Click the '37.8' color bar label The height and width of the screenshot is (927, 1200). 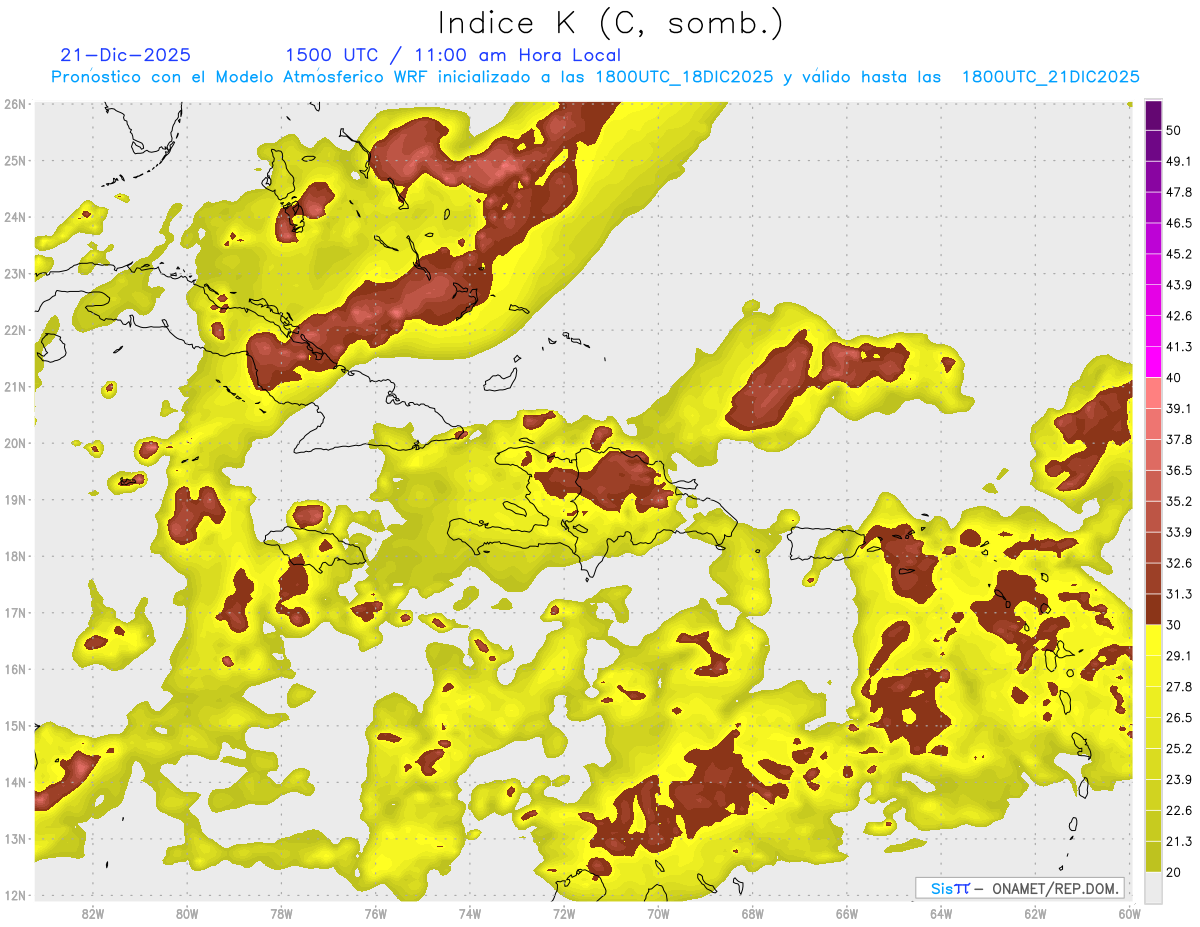[x=1179, y=439]
